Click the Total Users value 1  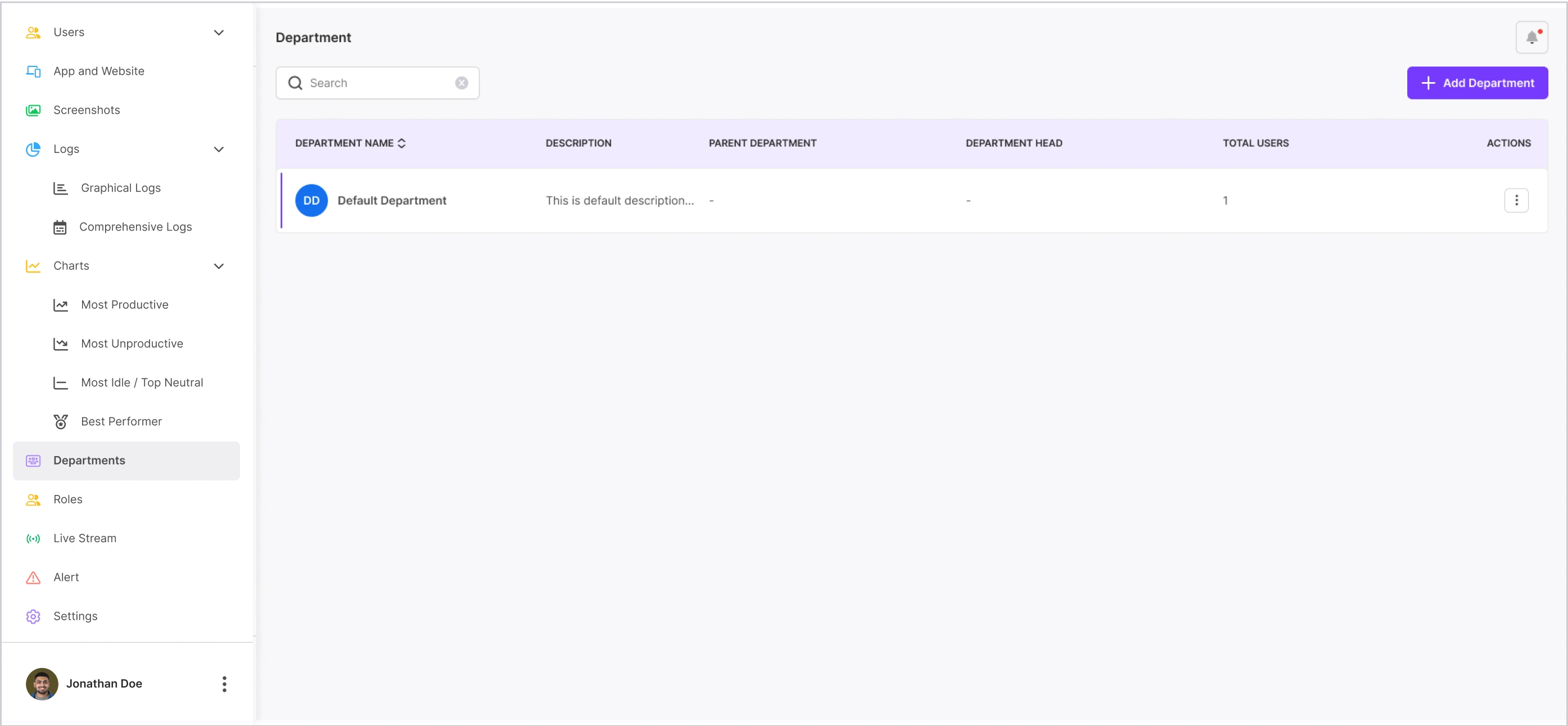pos(1225,201)
